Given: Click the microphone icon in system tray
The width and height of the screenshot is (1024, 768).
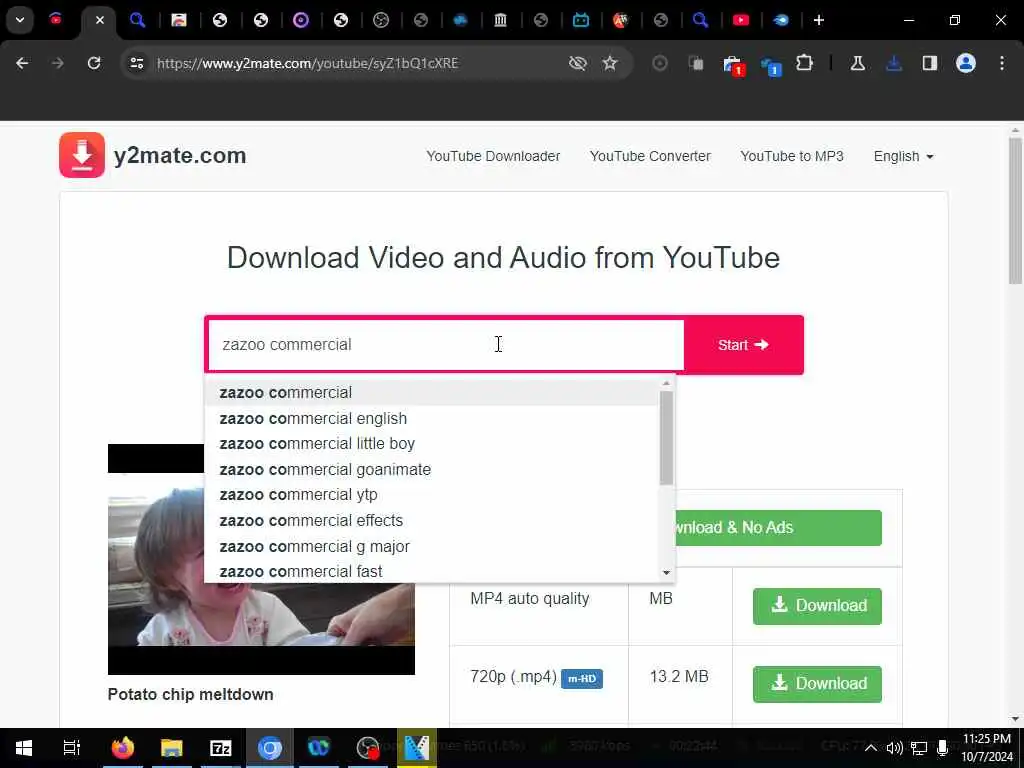Looking at the screenshot, I should [942, 748].
